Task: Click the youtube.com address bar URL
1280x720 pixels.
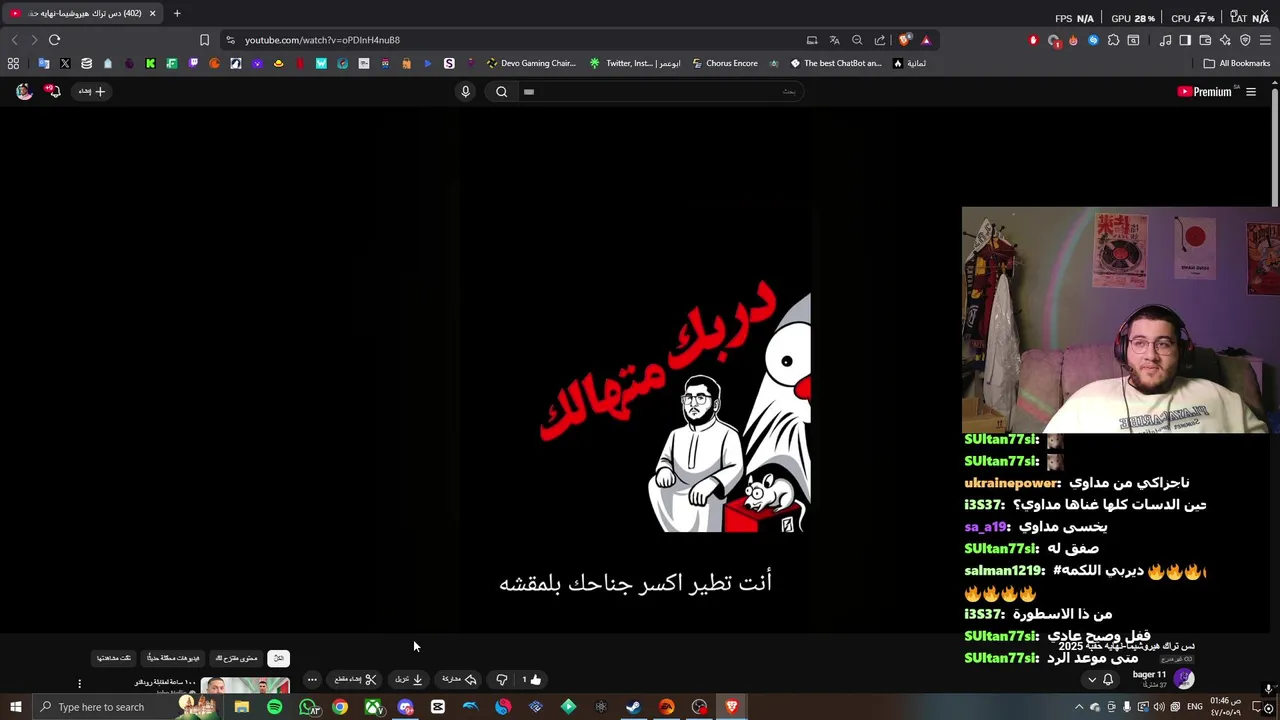Action: click(x=322, y=40)
